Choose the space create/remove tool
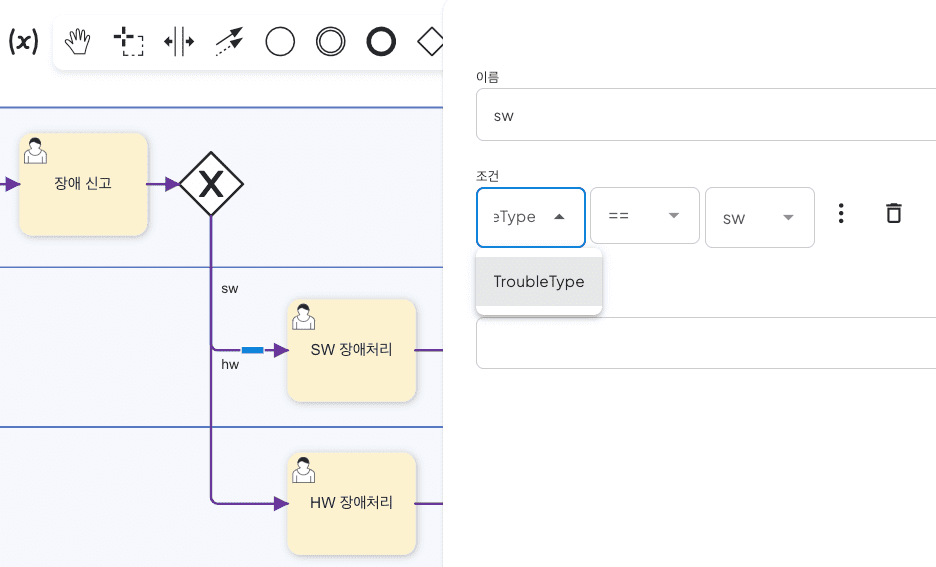The image size is (936, 567). [x=179, y=42]
